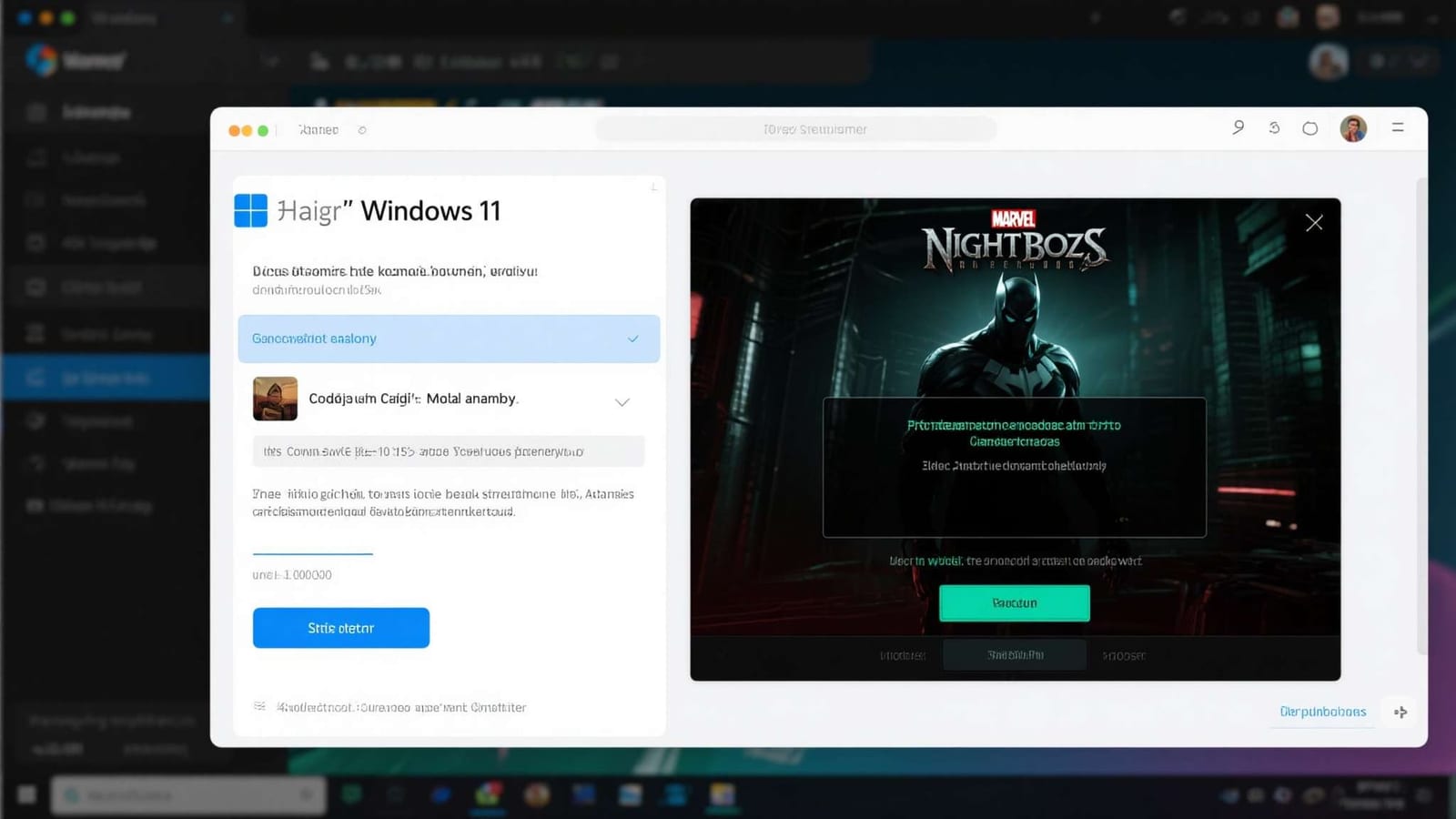Click the circle icon beside profile avatar
This screenshot has height=819, width=1456.
(x=1309, y=128)
